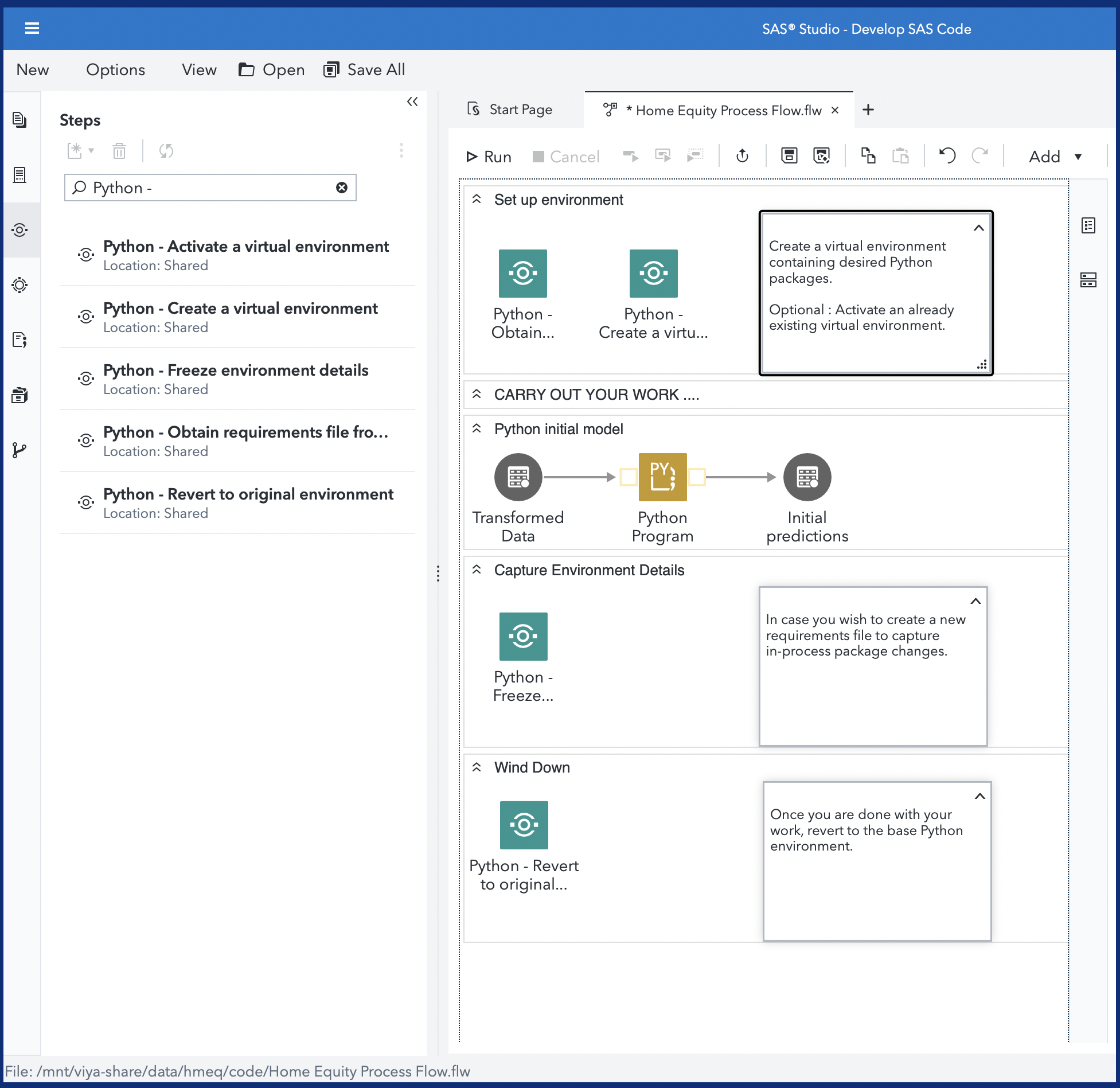The width and height of the screenshot is (1120, 1088).
Task: Click the copy icon in flow toolbar
Action: tap(868, 156)
